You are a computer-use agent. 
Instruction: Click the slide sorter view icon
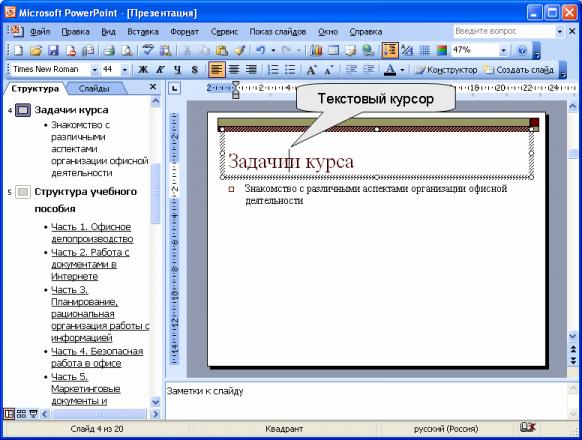tap(21, 414)
